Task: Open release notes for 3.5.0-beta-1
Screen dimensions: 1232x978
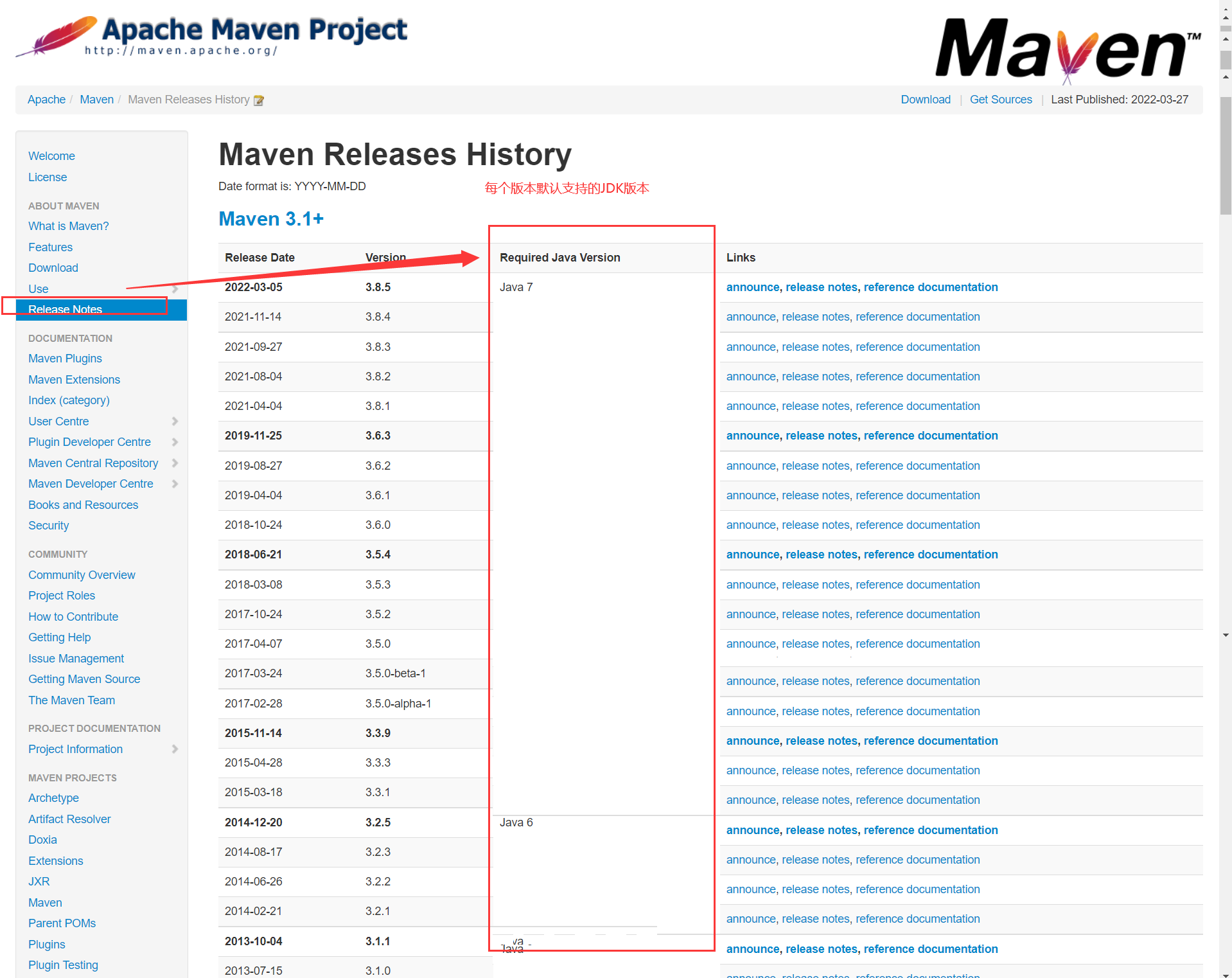Action: (x=816, y=681)
